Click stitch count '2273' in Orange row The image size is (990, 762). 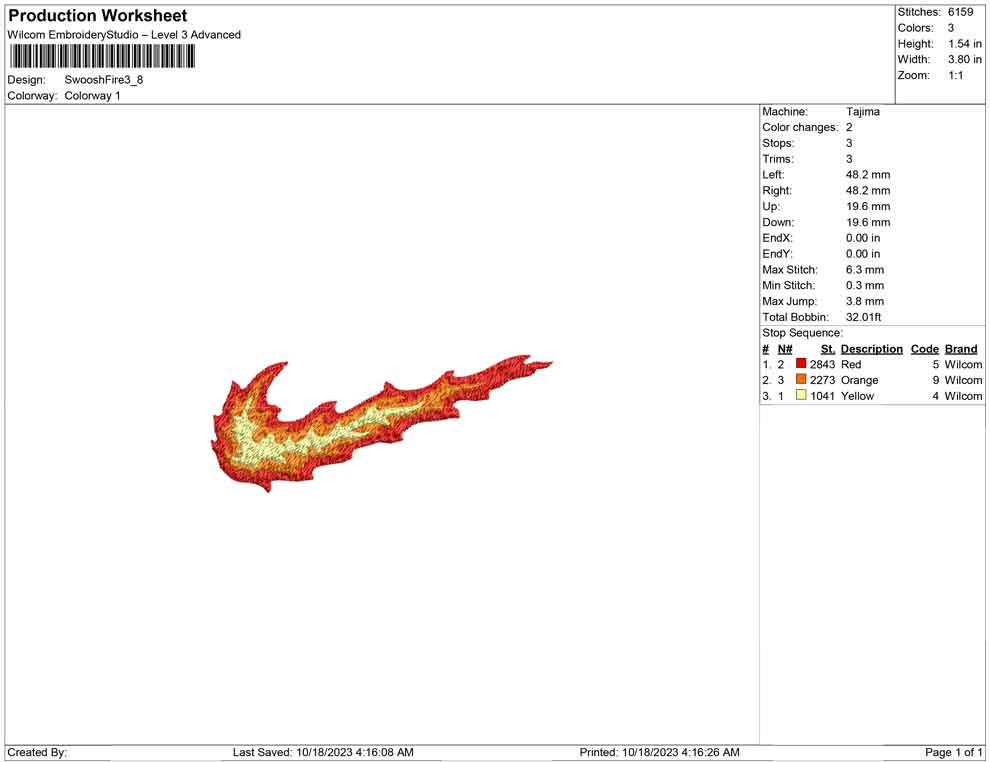[823, 380]
